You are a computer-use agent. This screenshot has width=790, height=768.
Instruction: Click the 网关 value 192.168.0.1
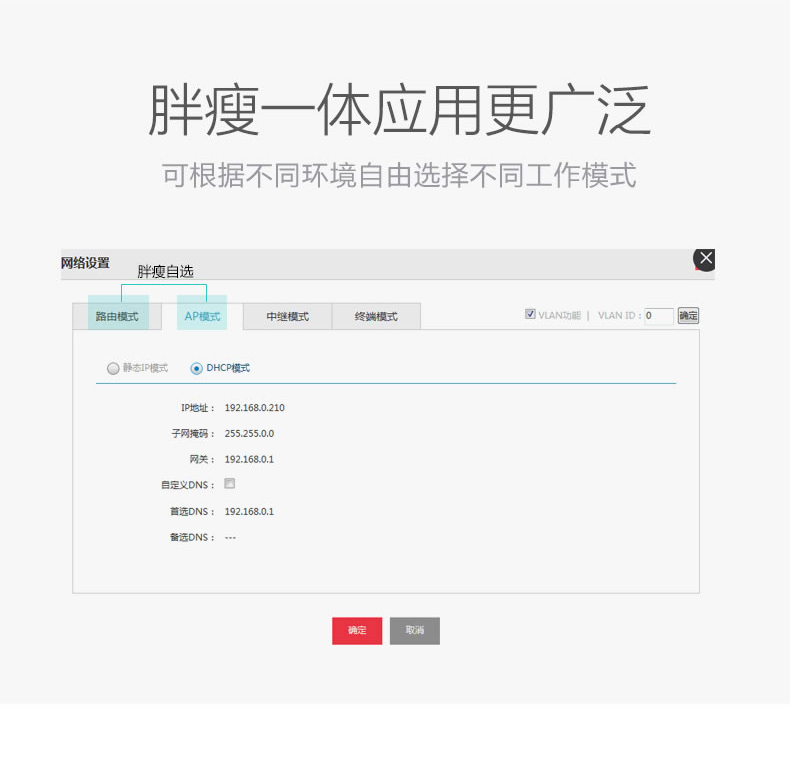click(x=249, y=459)
